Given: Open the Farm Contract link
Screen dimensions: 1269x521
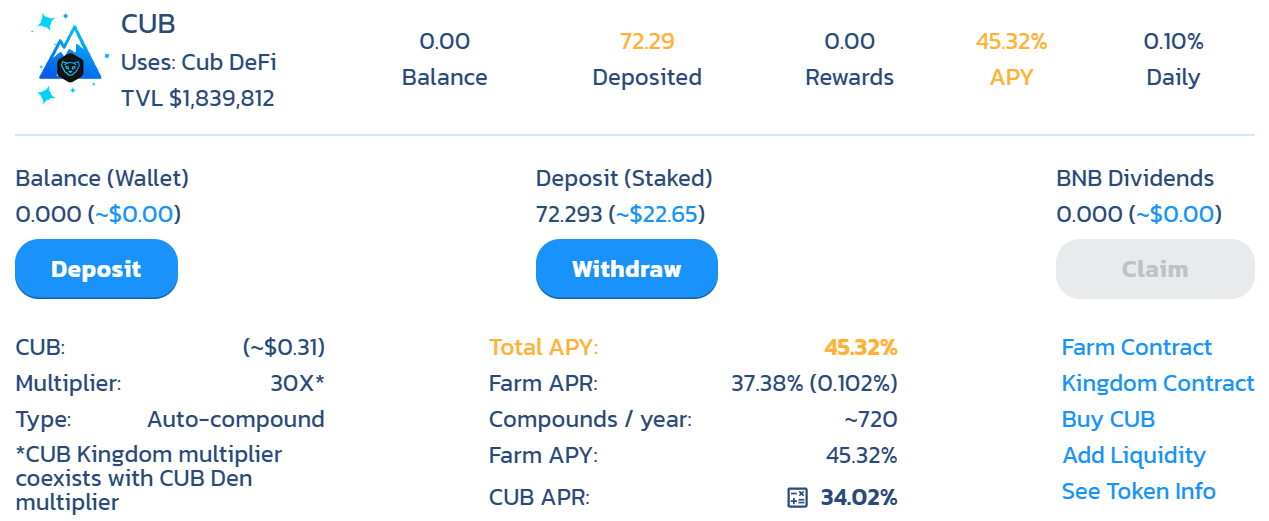Looking at the screenshot, I should tap(1137, 347).
